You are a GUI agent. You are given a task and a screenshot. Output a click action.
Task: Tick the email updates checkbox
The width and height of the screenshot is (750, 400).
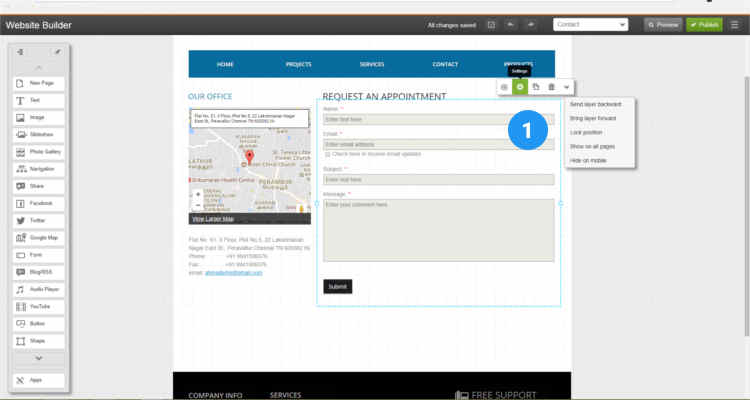pyautogui.click(x=328, y=155)
